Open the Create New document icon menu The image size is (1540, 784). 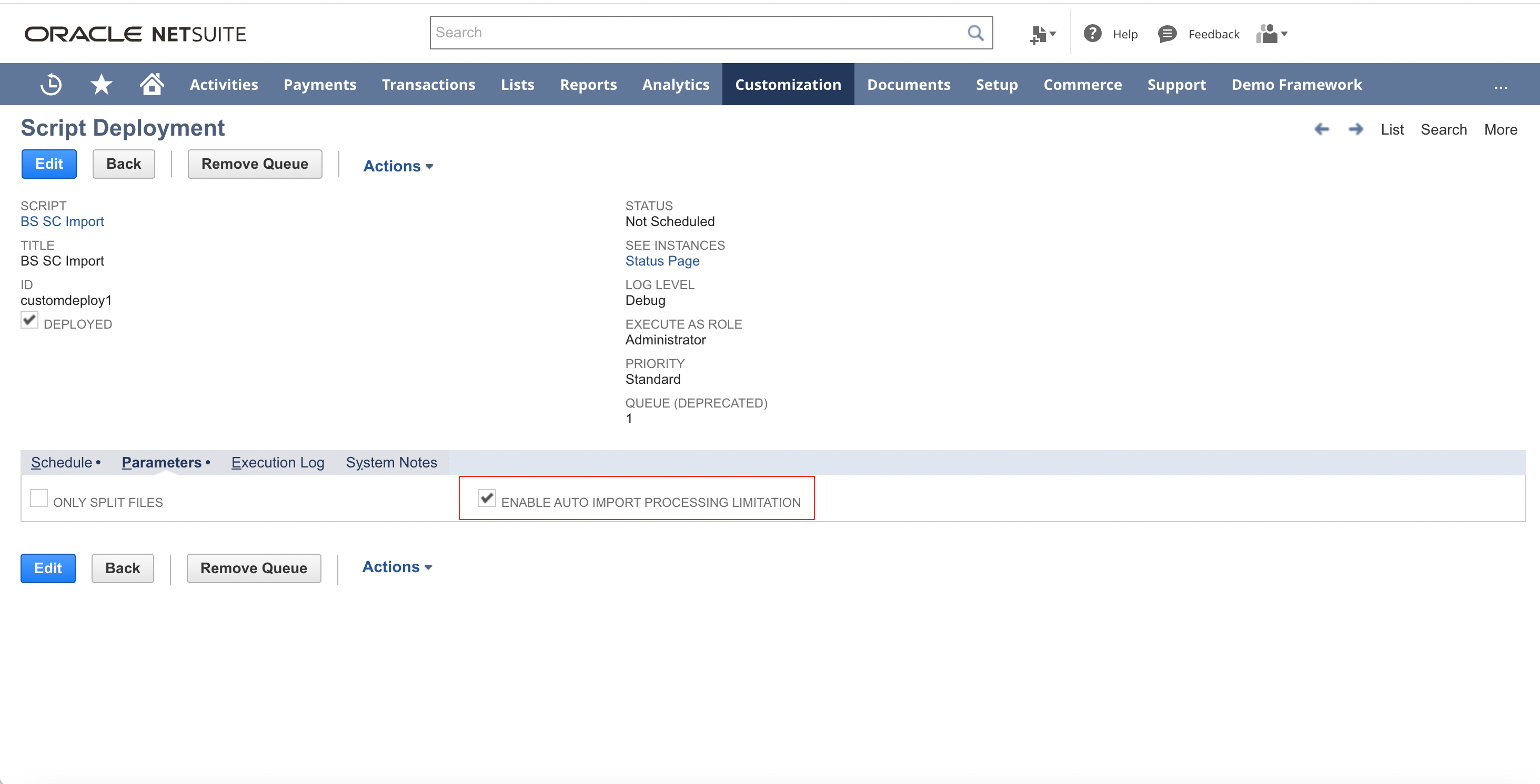pos(1043,34)
